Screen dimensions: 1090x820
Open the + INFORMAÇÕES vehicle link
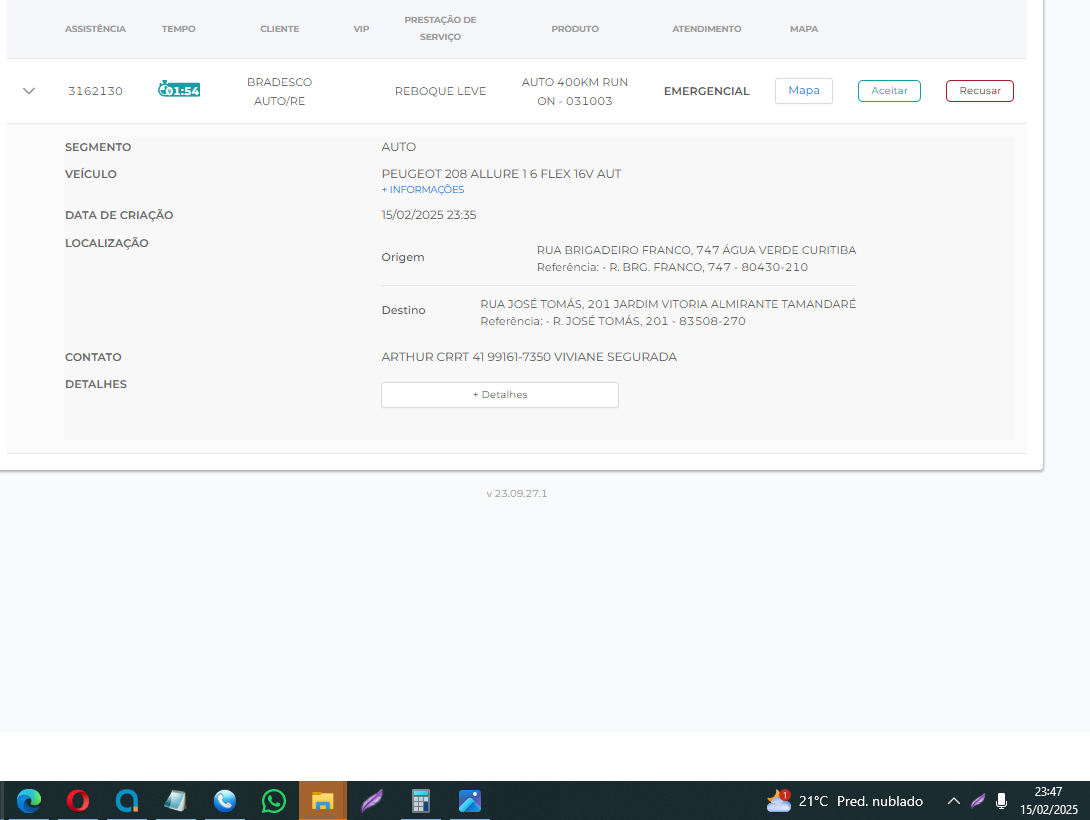(423, 190)
